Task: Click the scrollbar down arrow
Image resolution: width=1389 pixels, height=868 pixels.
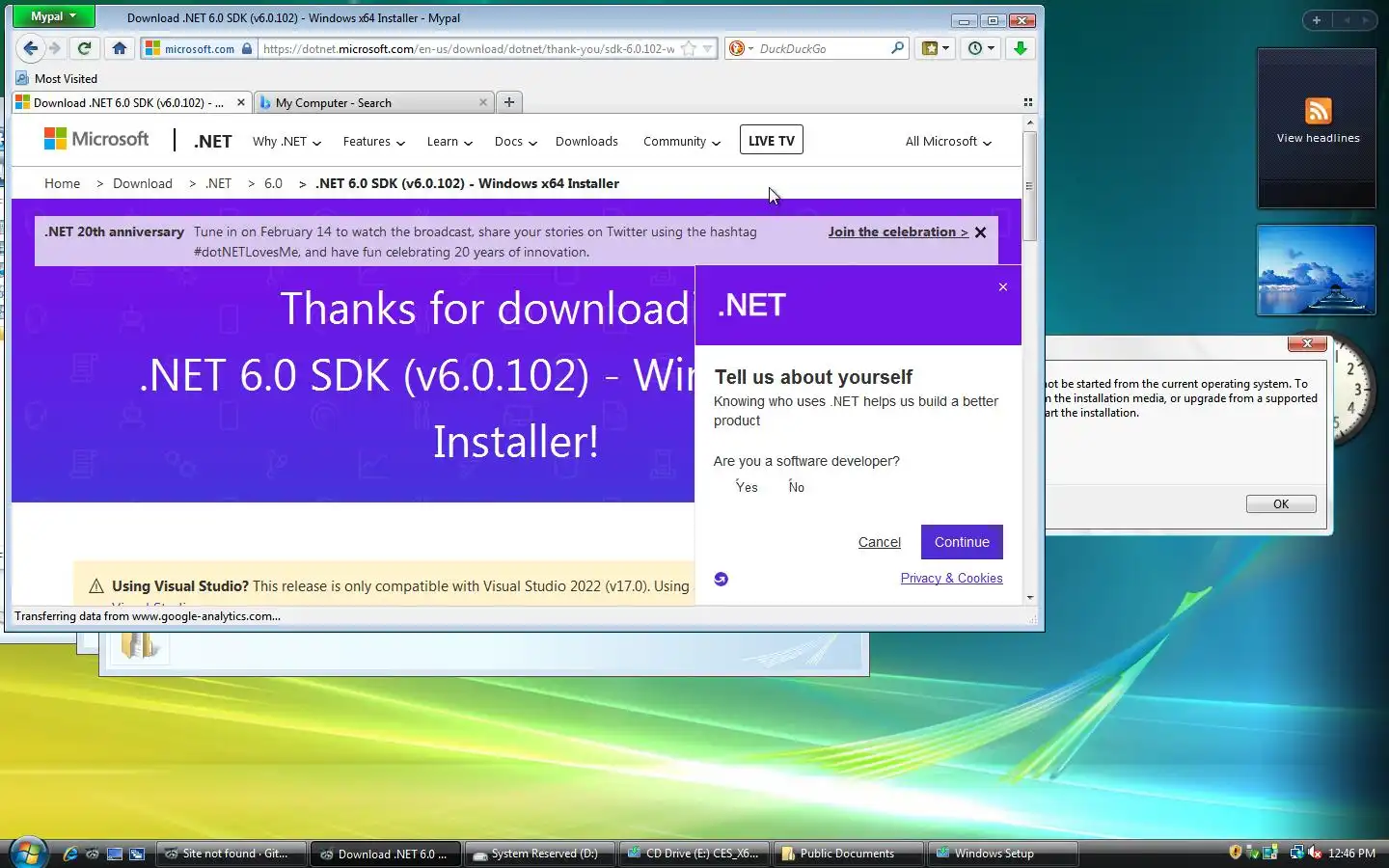Action: point(1030,597)
